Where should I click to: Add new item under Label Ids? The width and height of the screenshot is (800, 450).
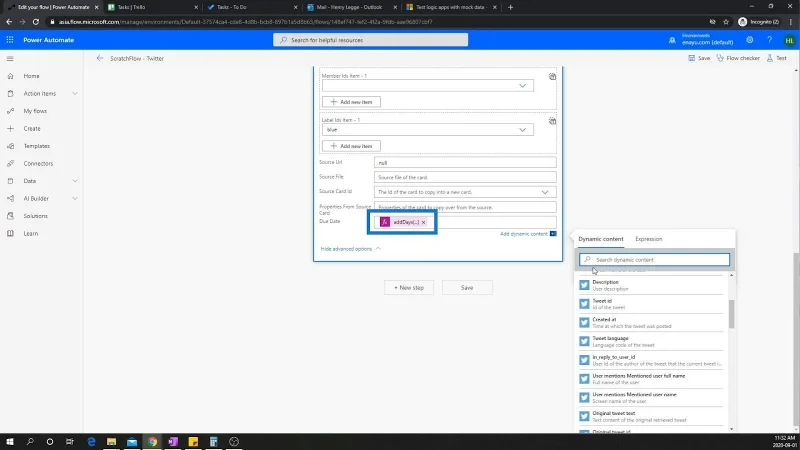(x=351, y=146)
